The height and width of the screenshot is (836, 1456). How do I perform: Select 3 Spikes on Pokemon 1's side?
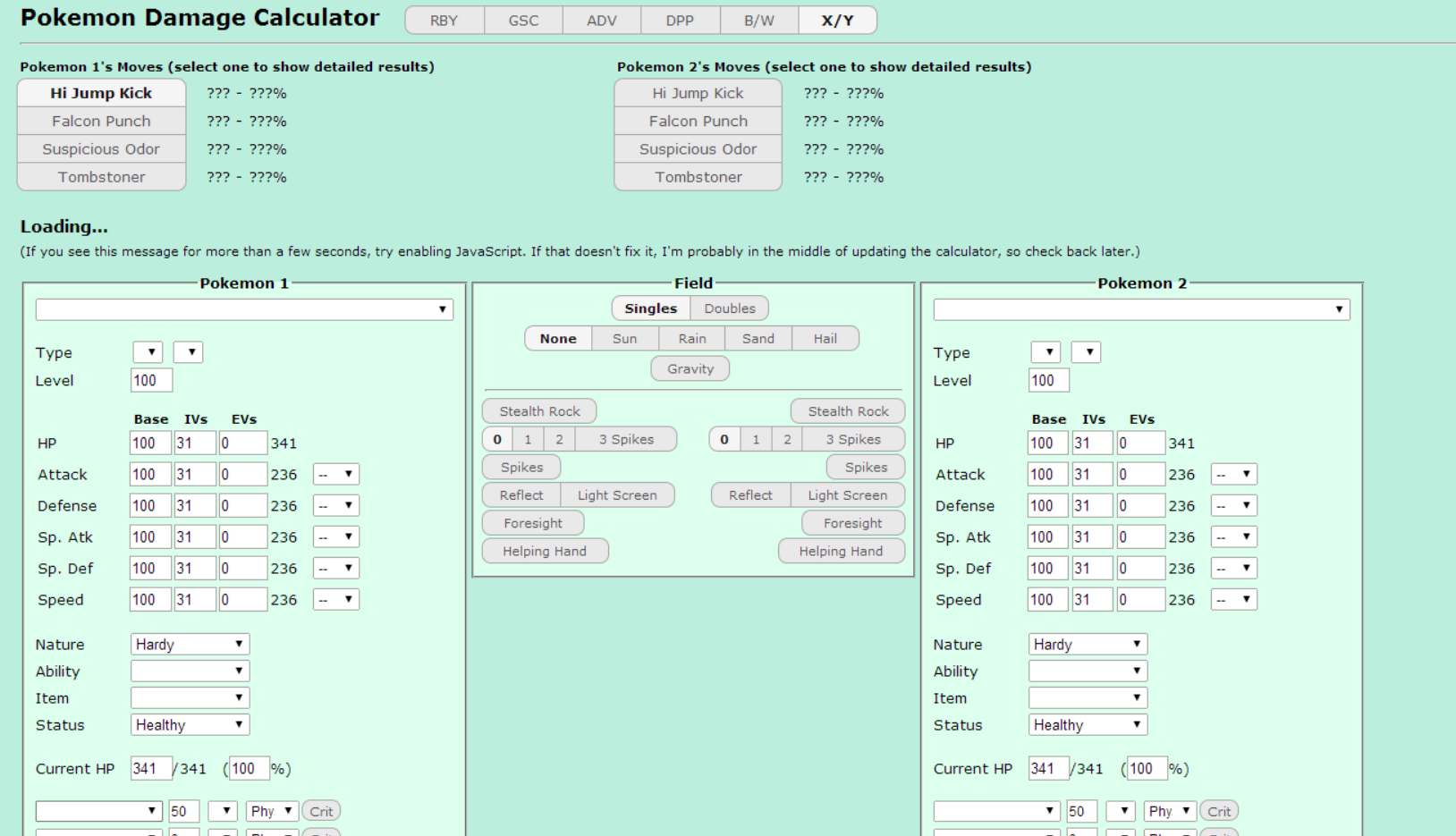pyautogui.click(x=626, y=440)
